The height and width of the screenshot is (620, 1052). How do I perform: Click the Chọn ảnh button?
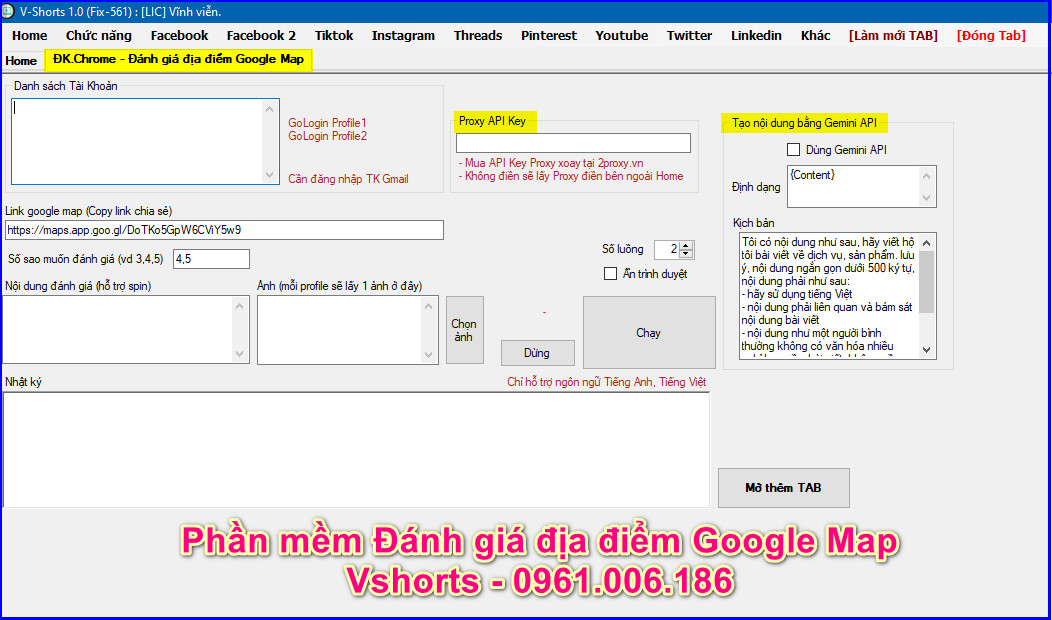[465, 330]
